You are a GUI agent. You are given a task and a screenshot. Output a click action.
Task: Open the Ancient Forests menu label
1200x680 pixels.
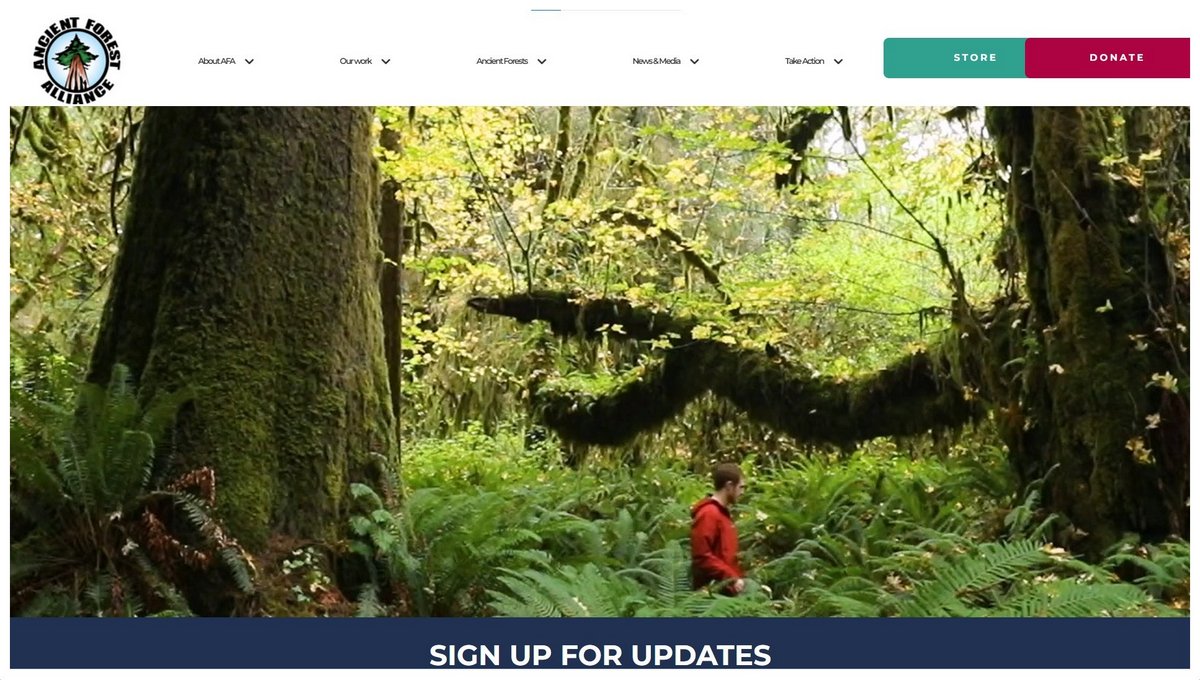pyautogui.click(x=502, y=62)
